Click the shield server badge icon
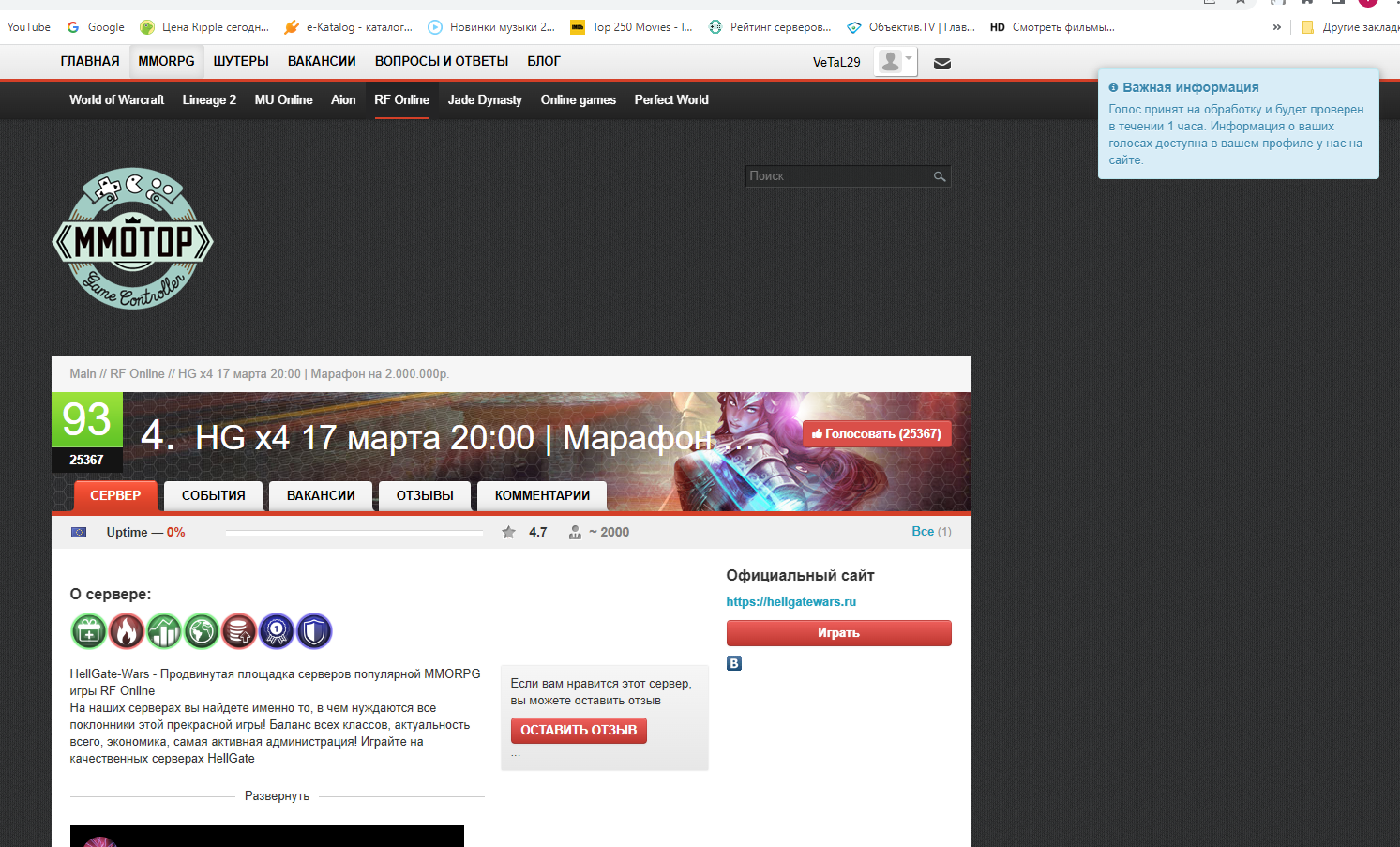1400x847 pixels. (314, 631)
